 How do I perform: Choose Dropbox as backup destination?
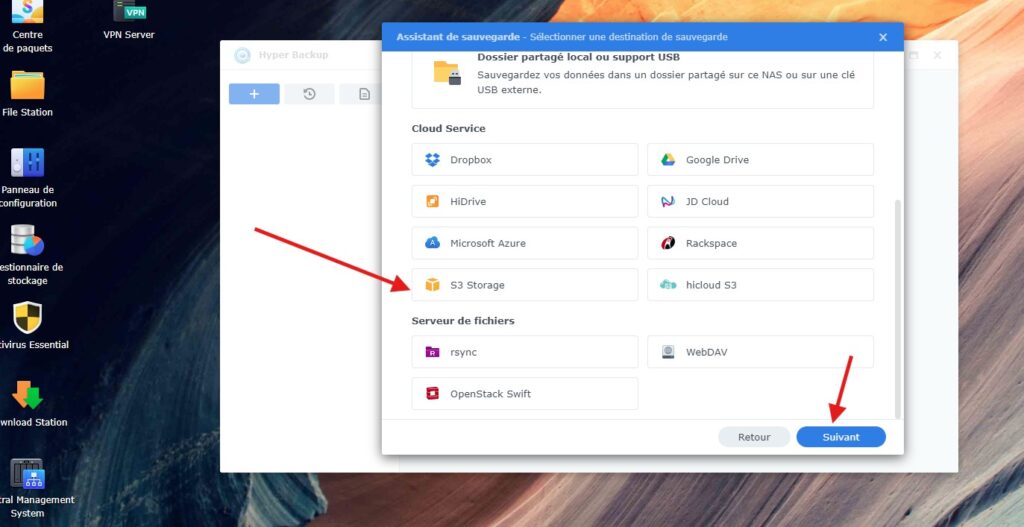[525, 159]
